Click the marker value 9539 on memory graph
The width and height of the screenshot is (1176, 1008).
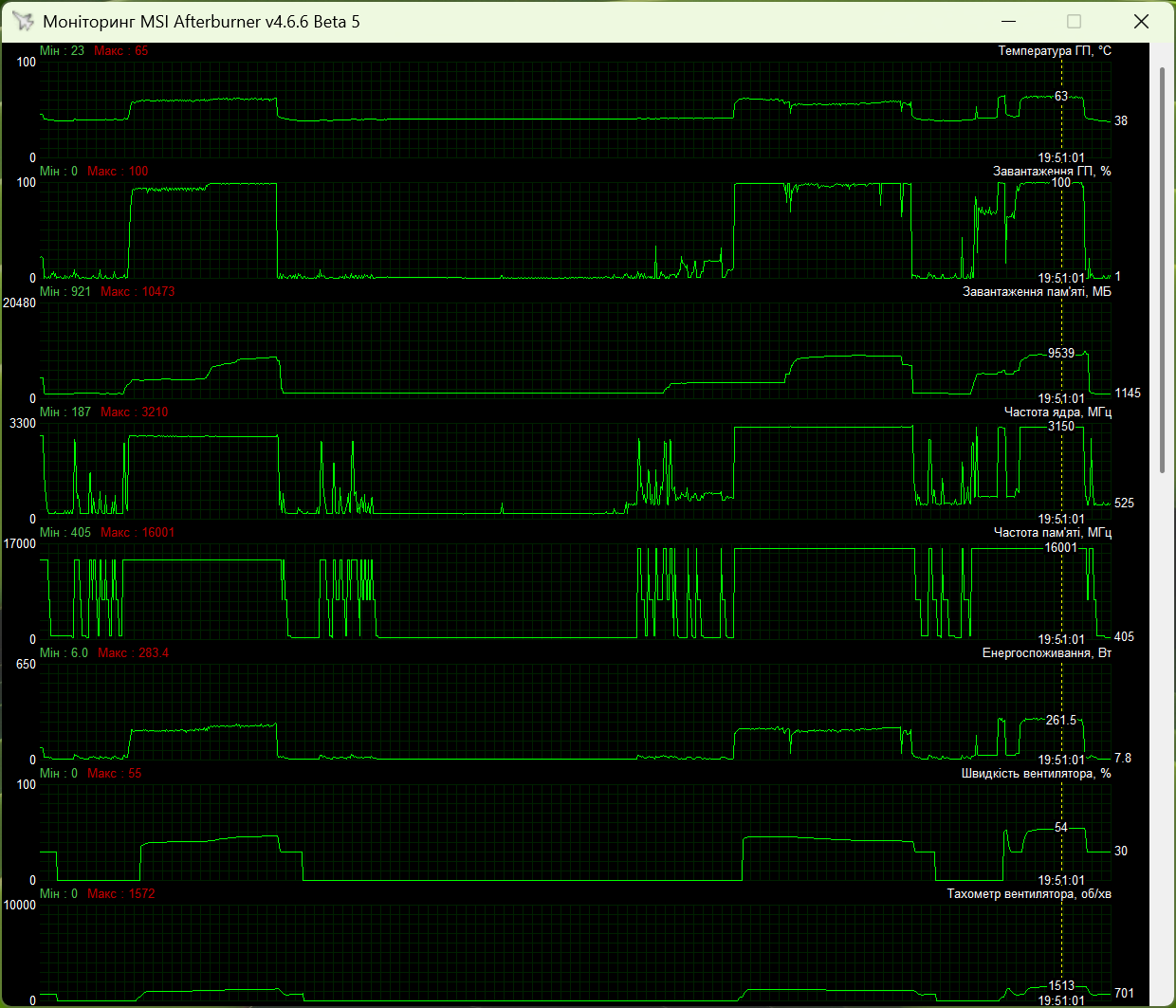click(1061, 354)
